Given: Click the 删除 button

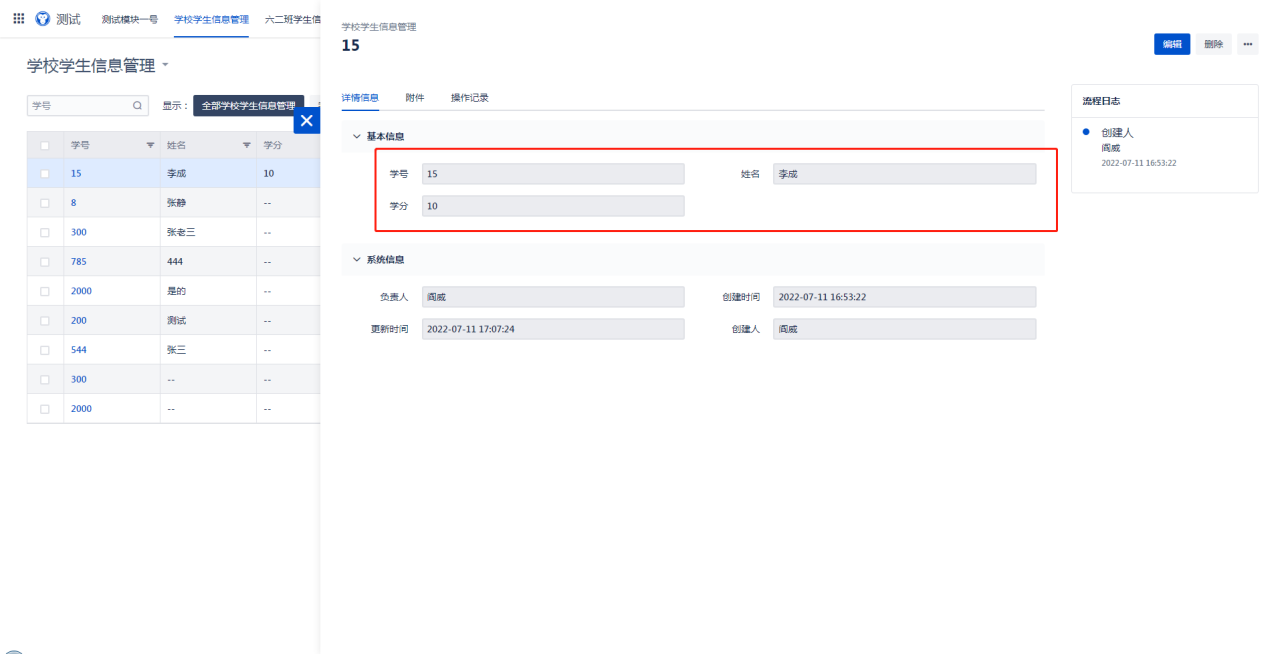Looking at the screenshot, I should click(x=1213, y=44).
